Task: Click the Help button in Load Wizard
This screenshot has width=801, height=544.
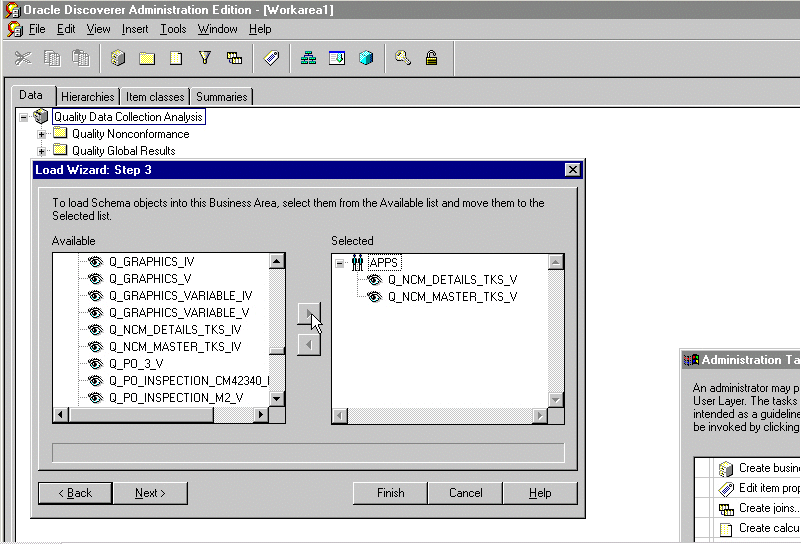Action: coord(540,493)
